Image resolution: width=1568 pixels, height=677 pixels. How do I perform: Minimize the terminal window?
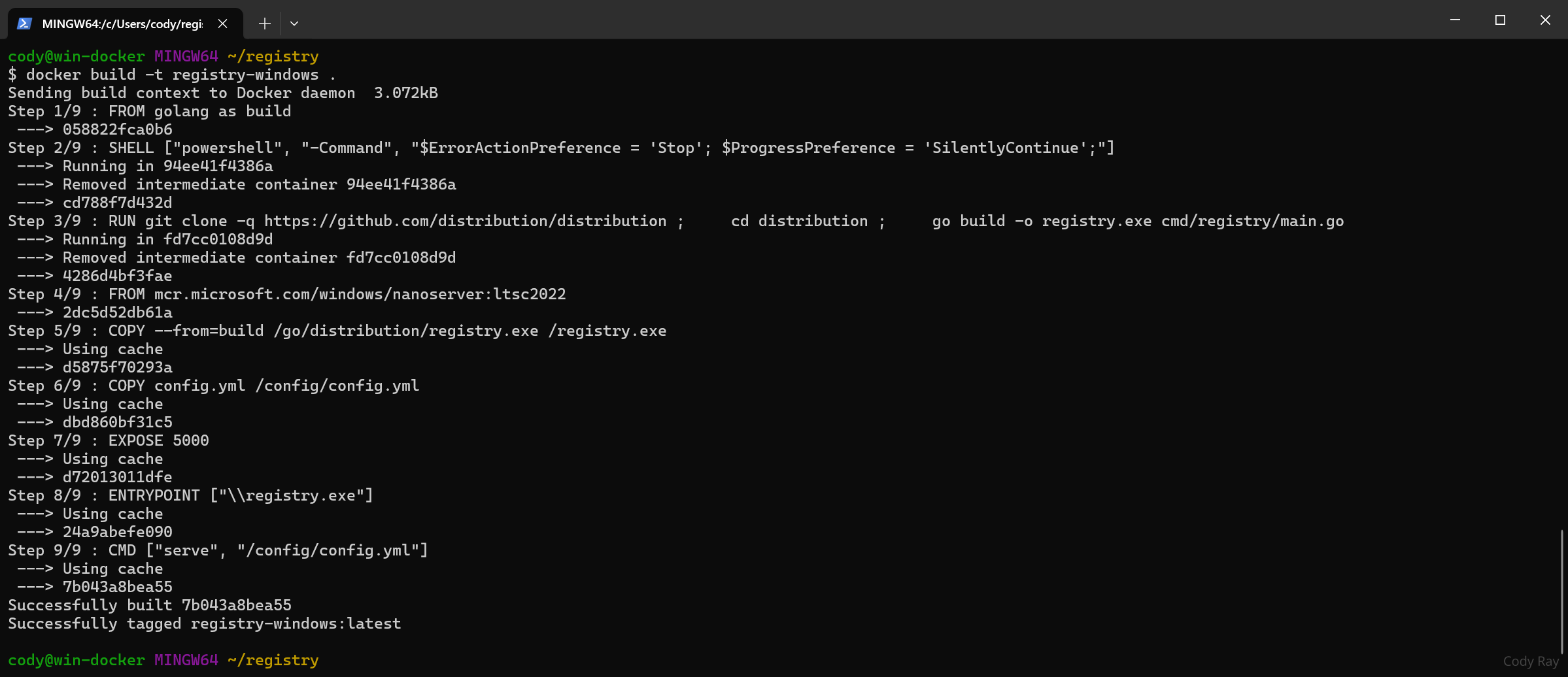point(1455,20)
